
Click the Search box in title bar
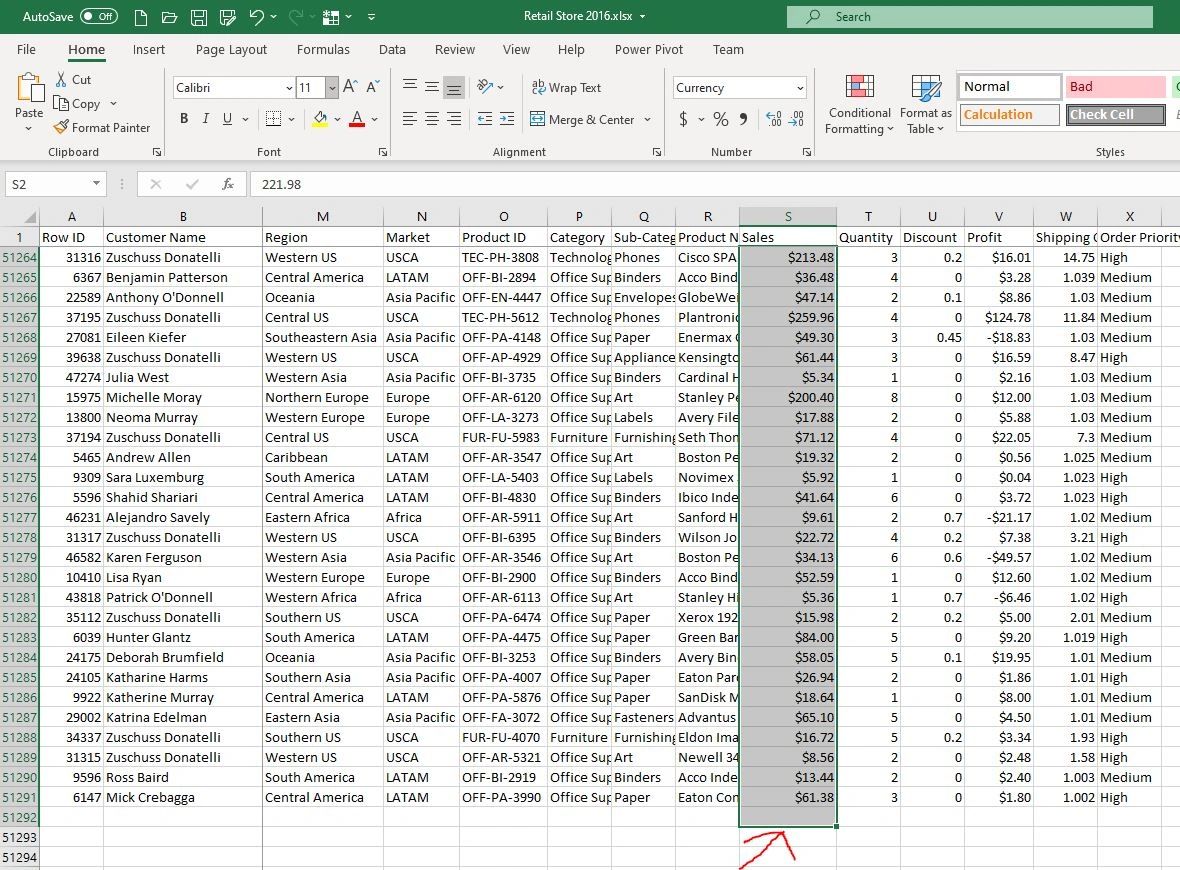tap(969, 17)
